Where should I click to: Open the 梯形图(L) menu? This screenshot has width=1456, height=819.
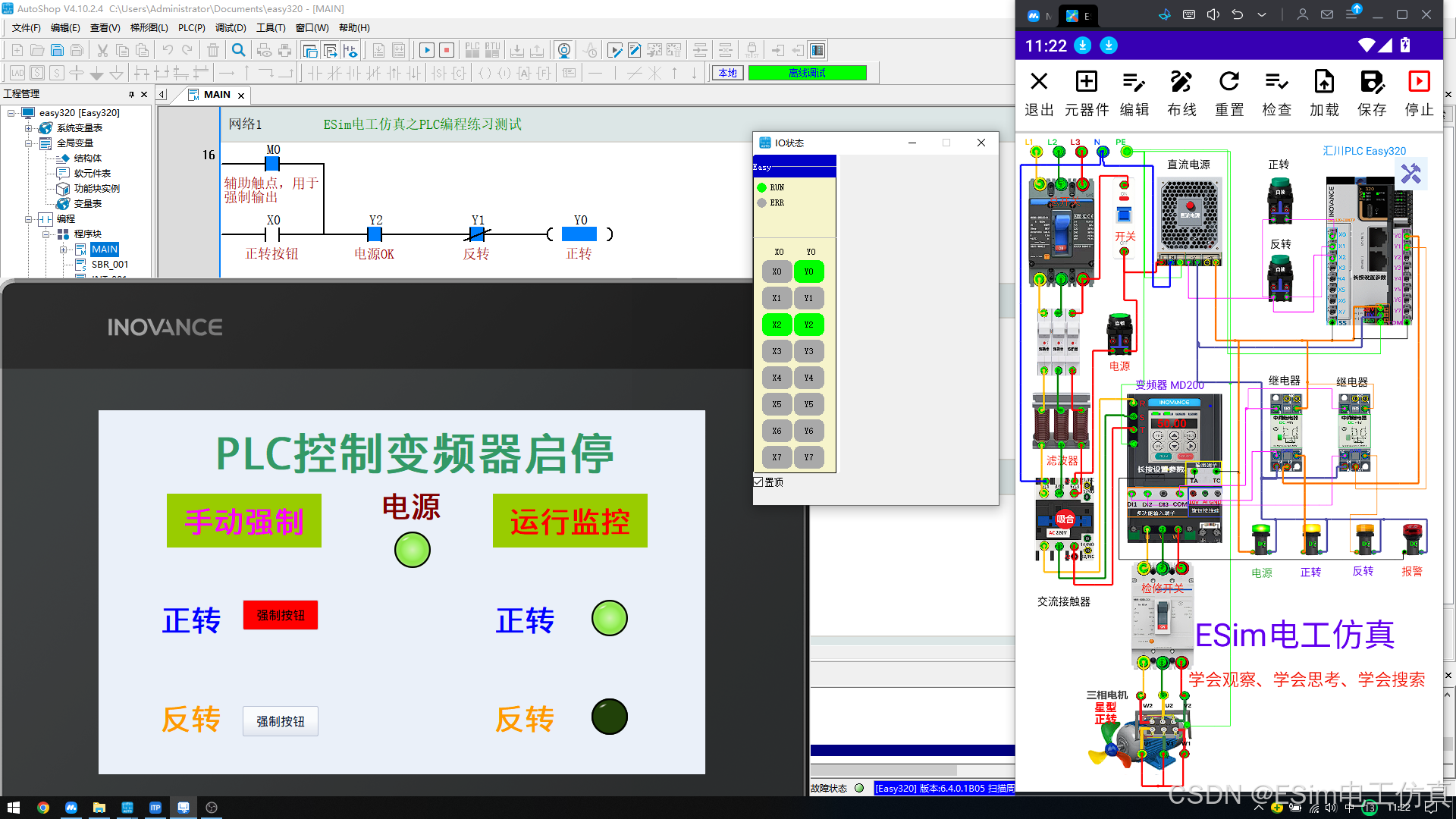[x=149, y=28]
